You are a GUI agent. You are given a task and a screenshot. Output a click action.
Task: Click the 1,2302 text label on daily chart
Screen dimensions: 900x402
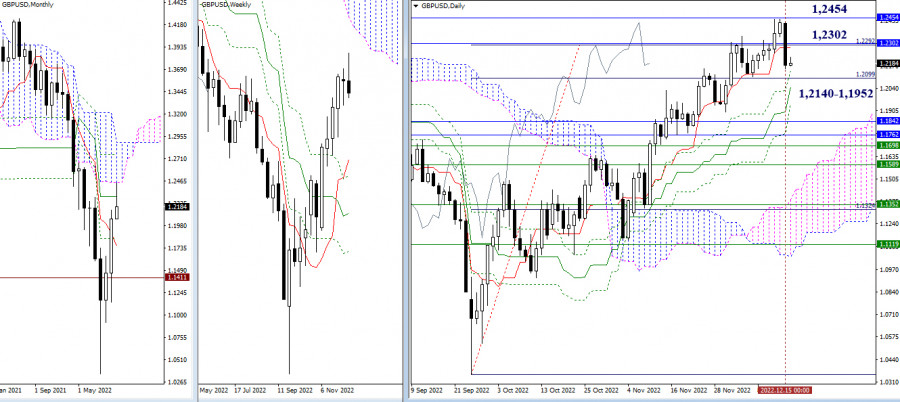point(833,34)
